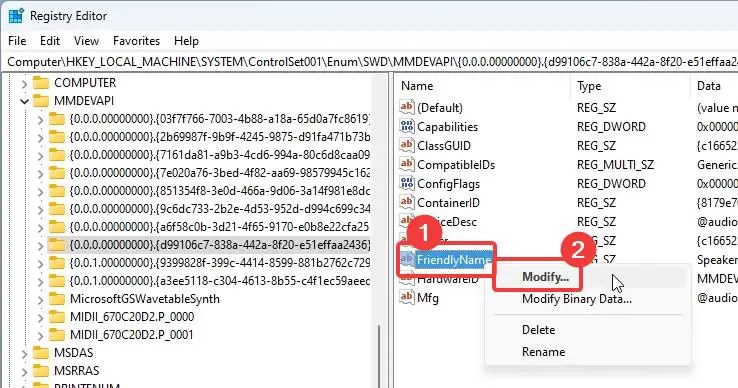
Task: Expand the COMPUTER key
Action: pos(24,84)
